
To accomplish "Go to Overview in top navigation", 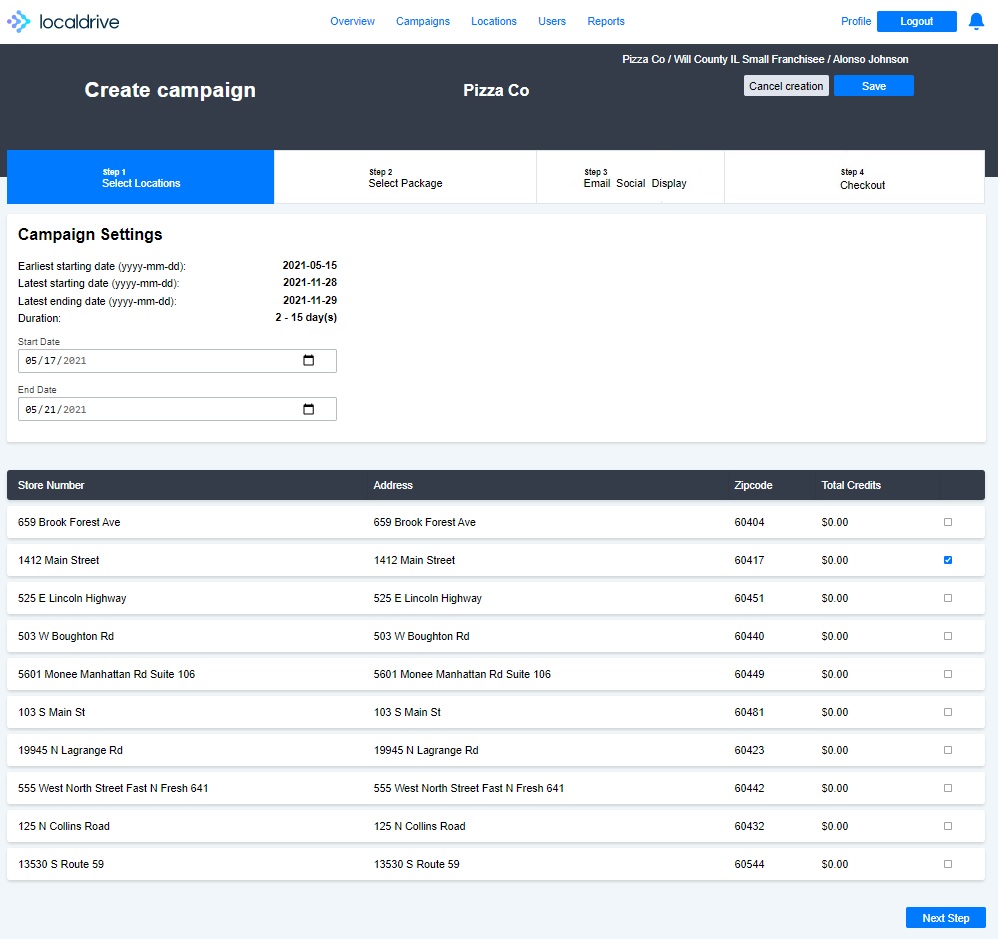I will [x=352, y=21].
